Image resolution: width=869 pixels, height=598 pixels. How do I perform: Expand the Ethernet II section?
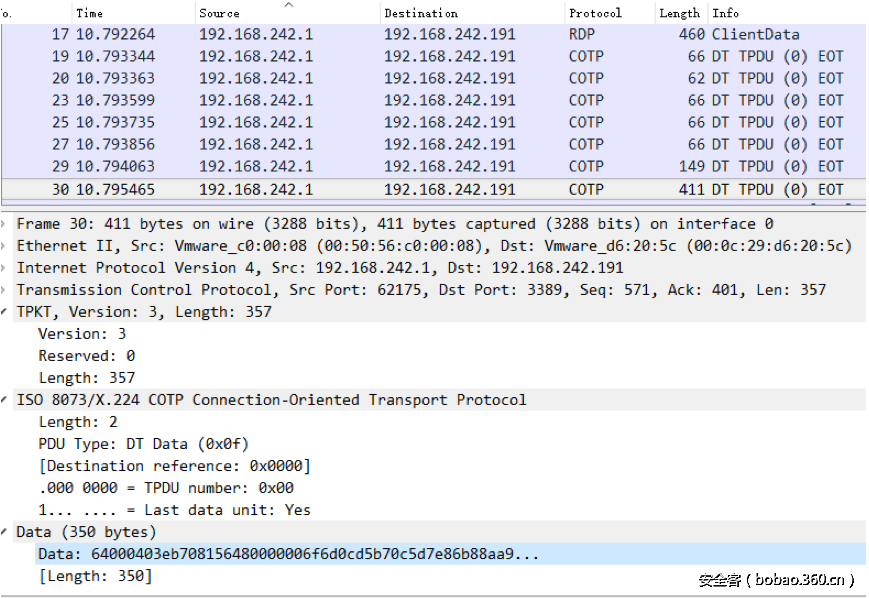[x=6, y=246]
